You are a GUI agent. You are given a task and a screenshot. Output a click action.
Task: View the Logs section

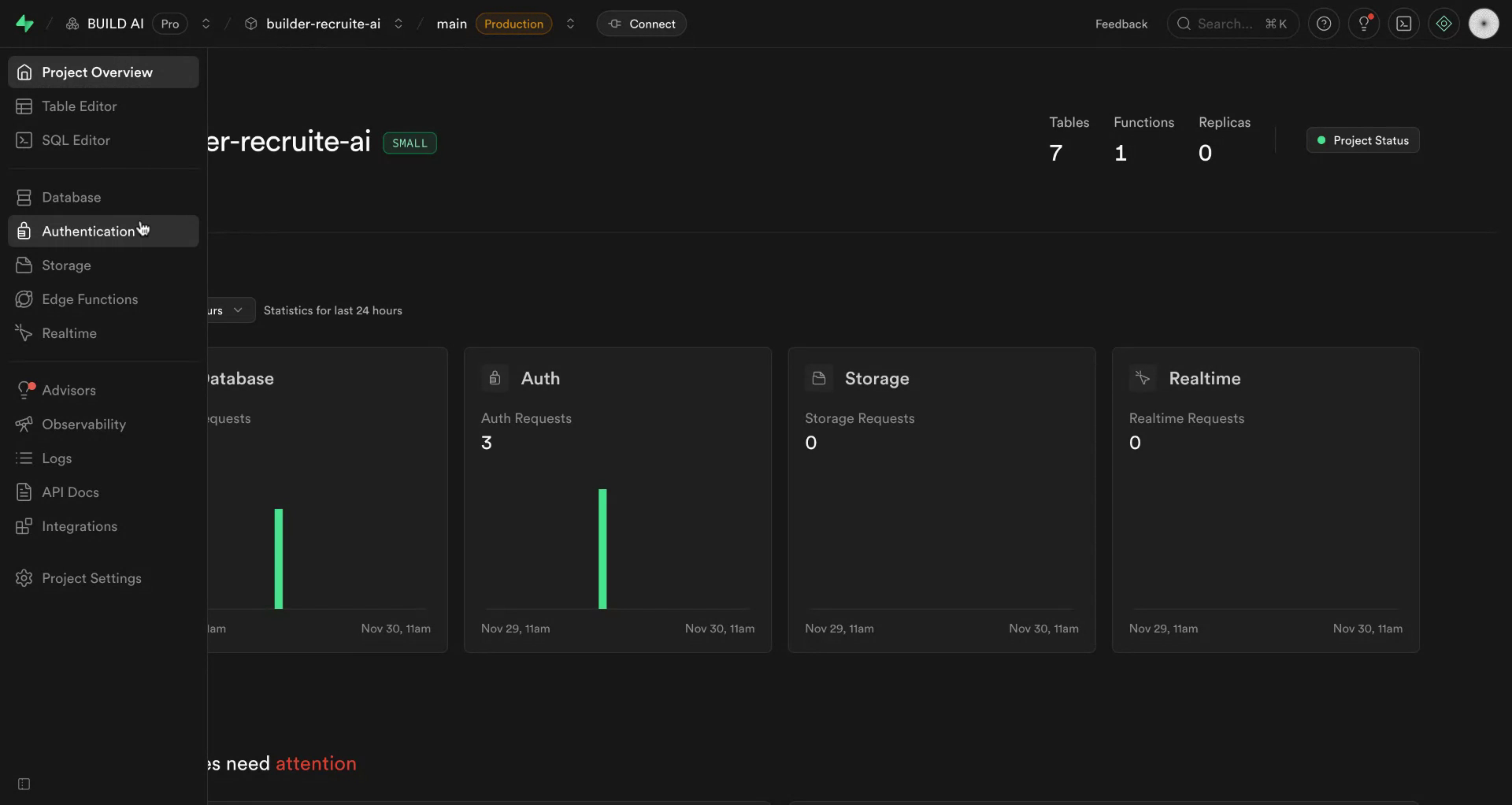click(56, 458)
